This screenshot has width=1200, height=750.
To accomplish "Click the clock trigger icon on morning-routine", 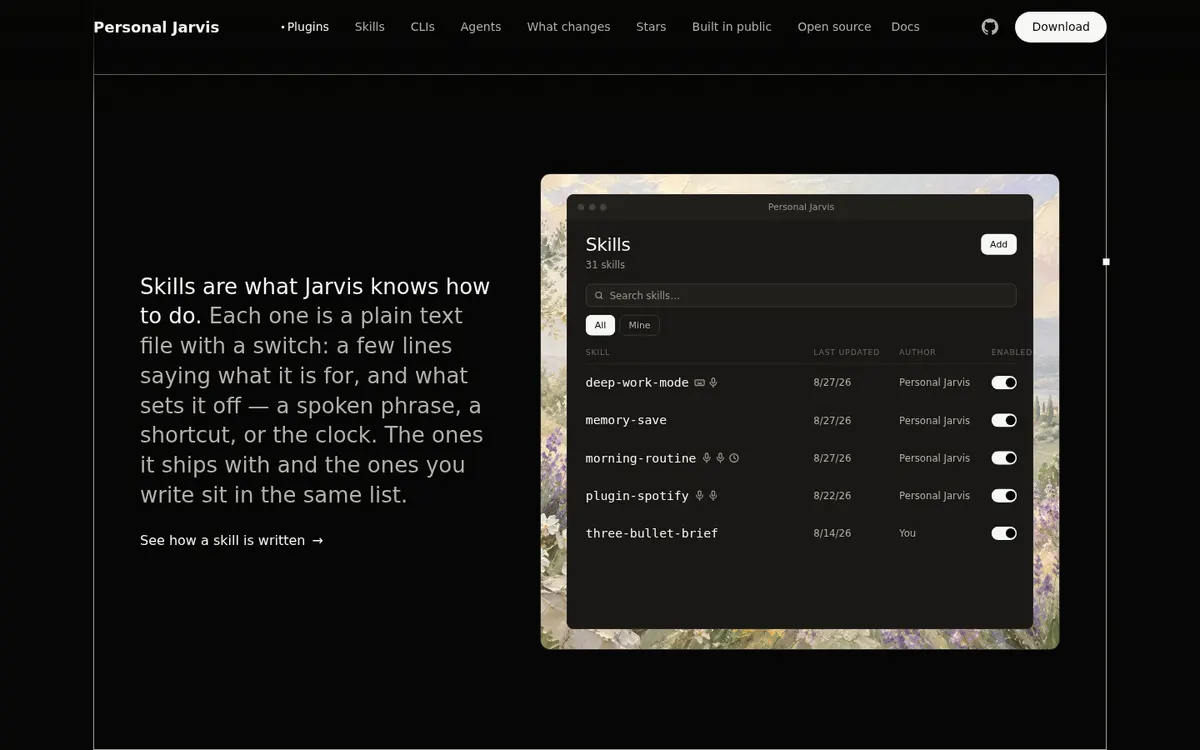I will tap(734, 458).
